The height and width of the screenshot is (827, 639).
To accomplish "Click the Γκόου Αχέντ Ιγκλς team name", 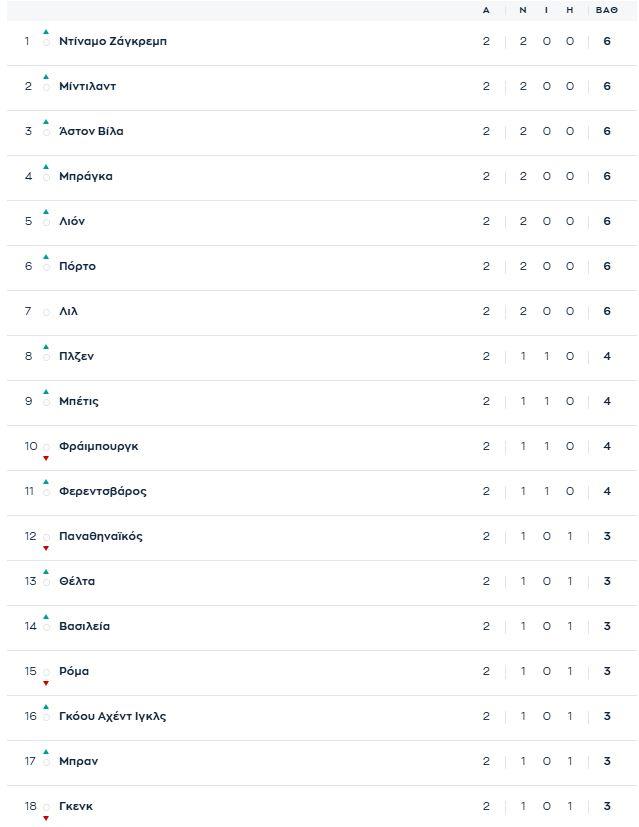I will click(112, 716).
